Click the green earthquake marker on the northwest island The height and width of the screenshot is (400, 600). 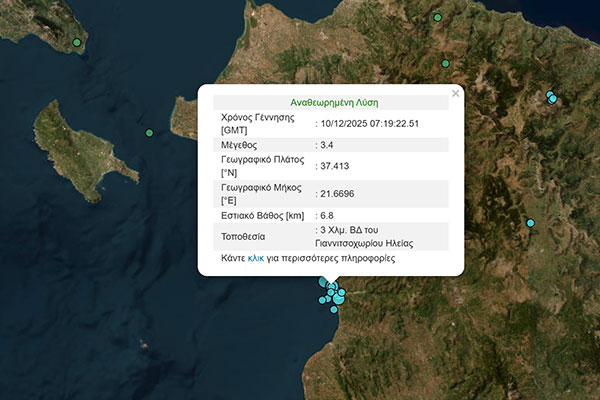(77, 42)
